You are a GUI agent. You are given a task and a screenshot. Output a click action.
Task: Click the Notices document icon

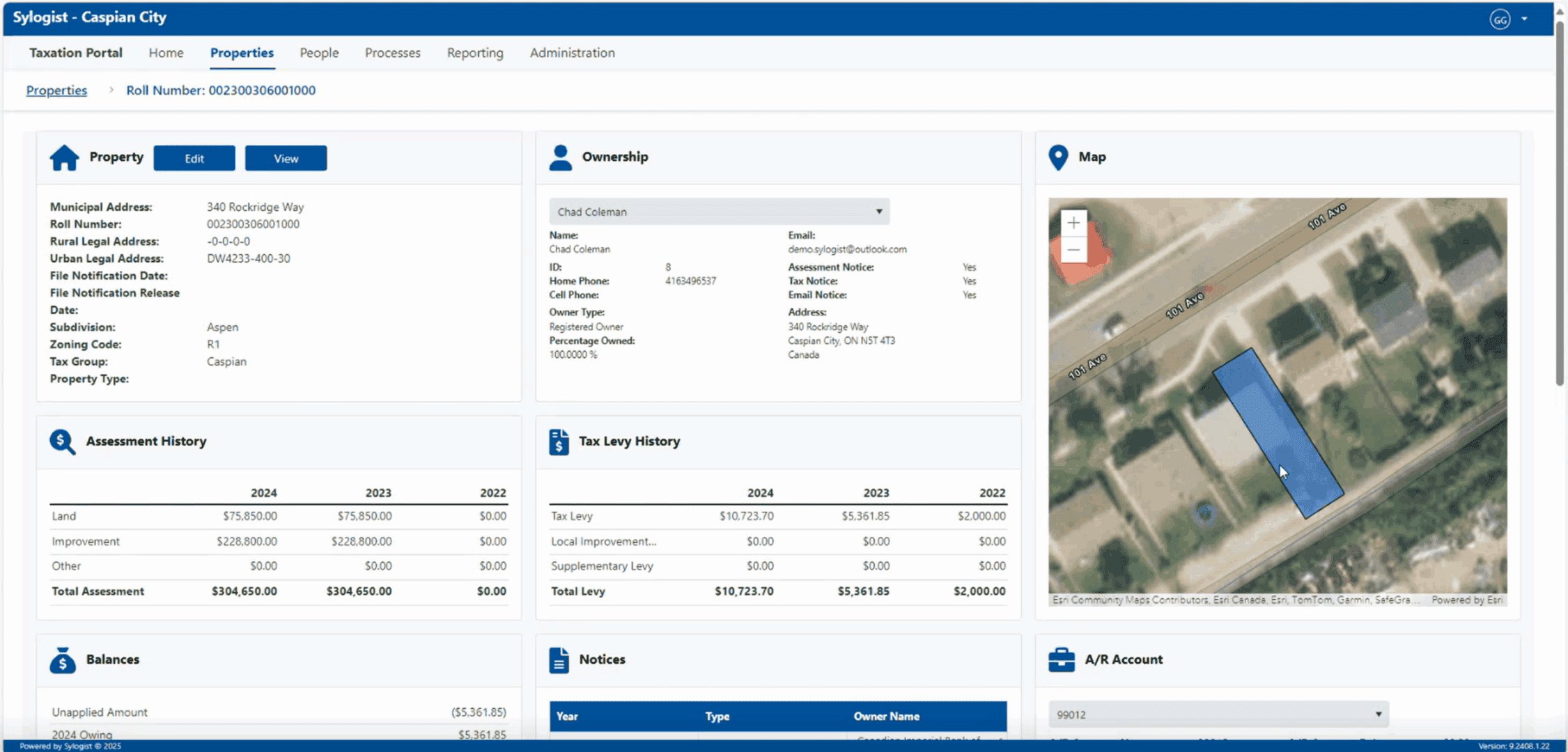tap(559, 660)
